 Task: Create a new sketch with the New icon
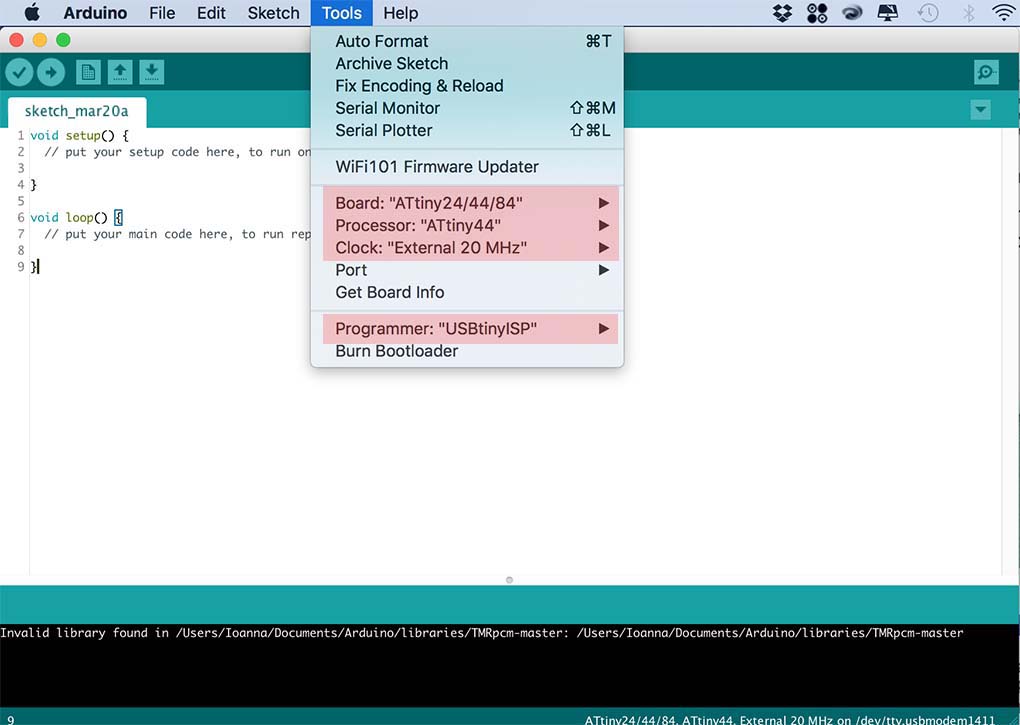pos(88,72)
